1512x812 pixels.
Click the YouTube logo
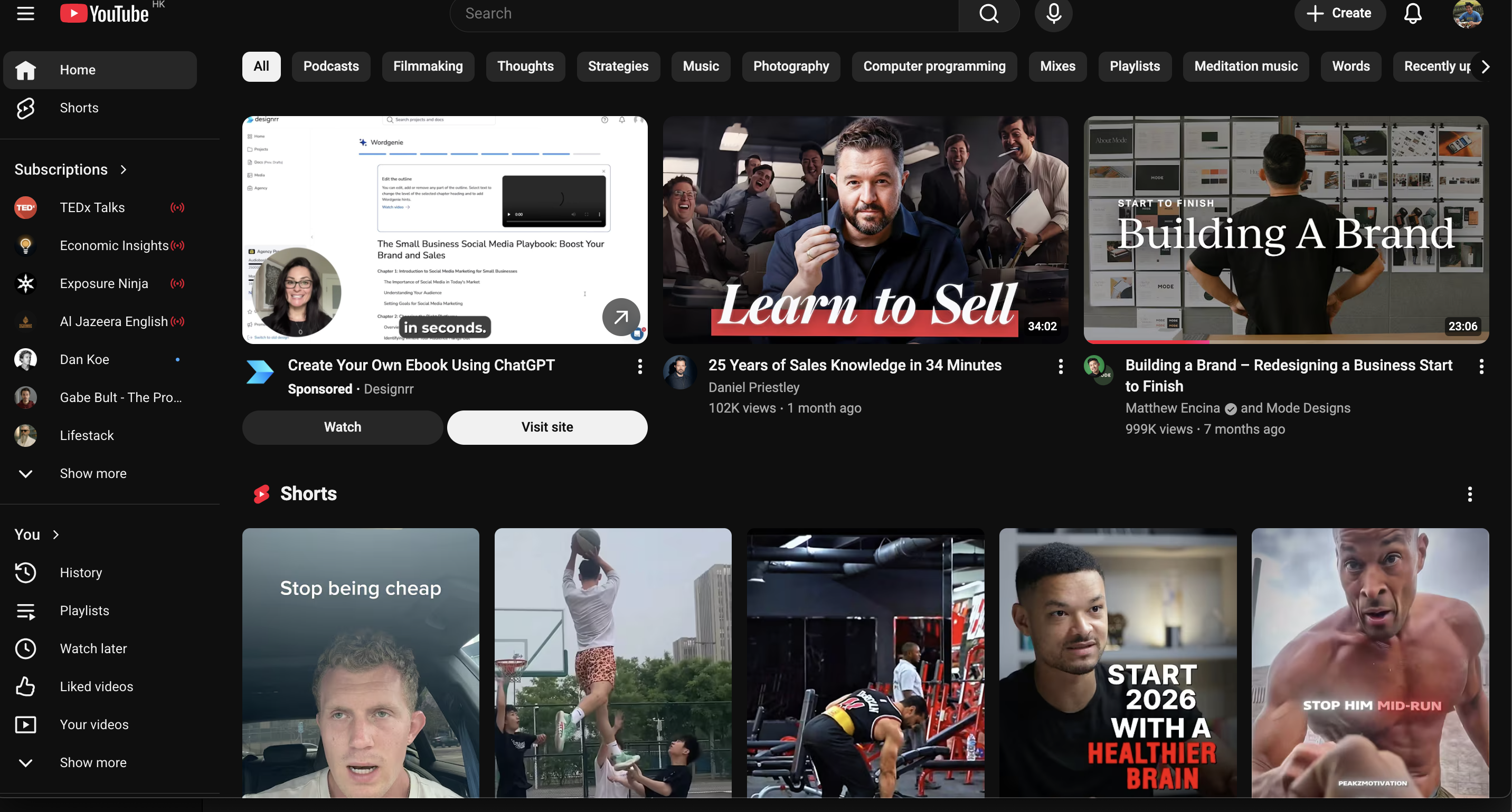(x=105, y=14)
